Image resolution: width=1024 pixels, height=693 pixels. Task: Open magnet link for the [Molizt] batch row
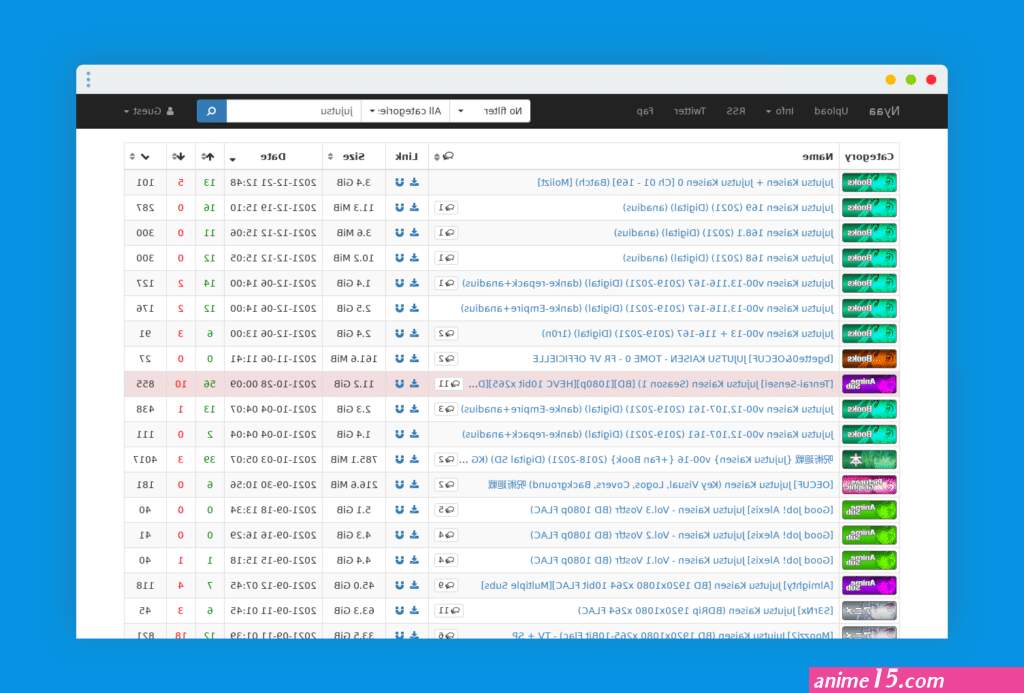pos(400,182)
